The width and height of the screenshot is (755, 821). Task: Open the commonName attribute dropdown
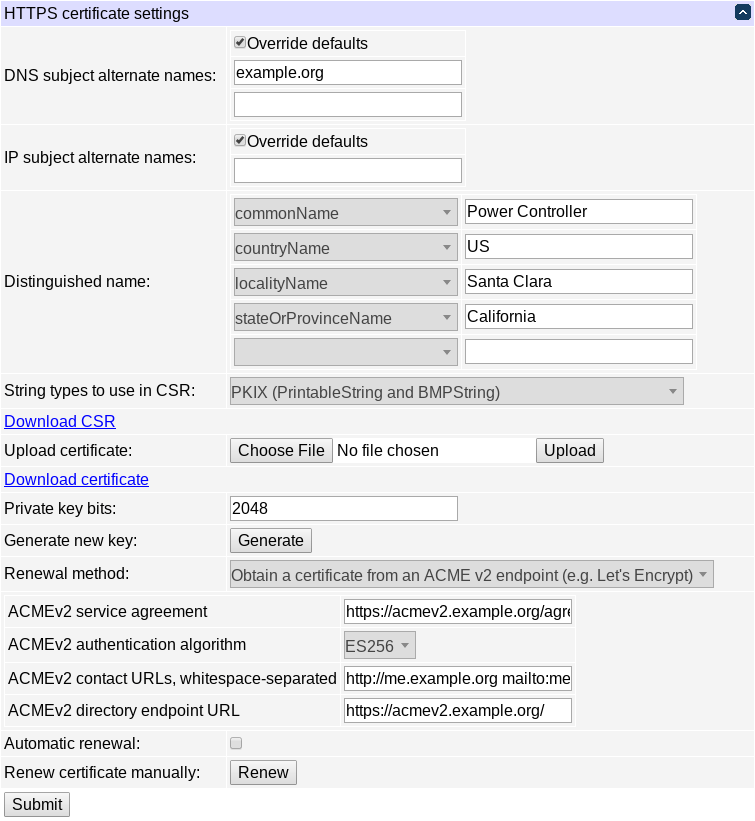point(345,212)
